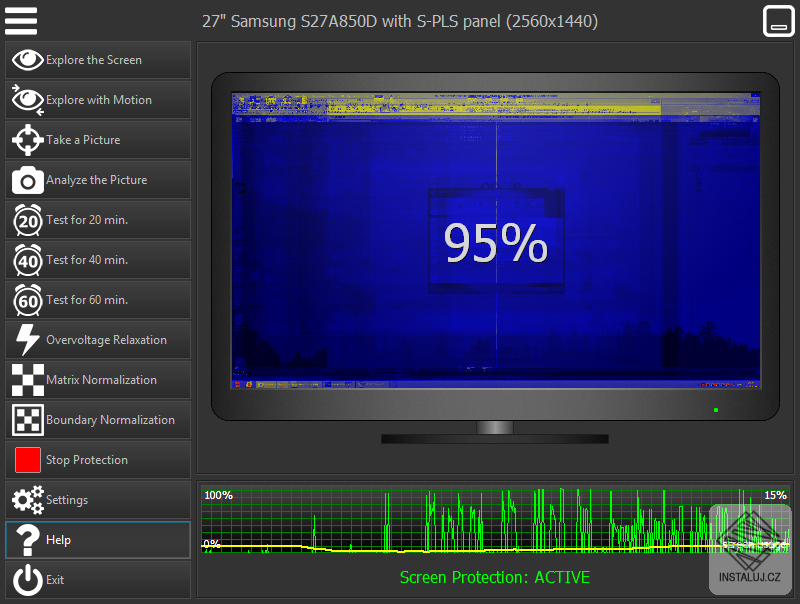
Task: Run Analyze the Picture
Action: 96,180
